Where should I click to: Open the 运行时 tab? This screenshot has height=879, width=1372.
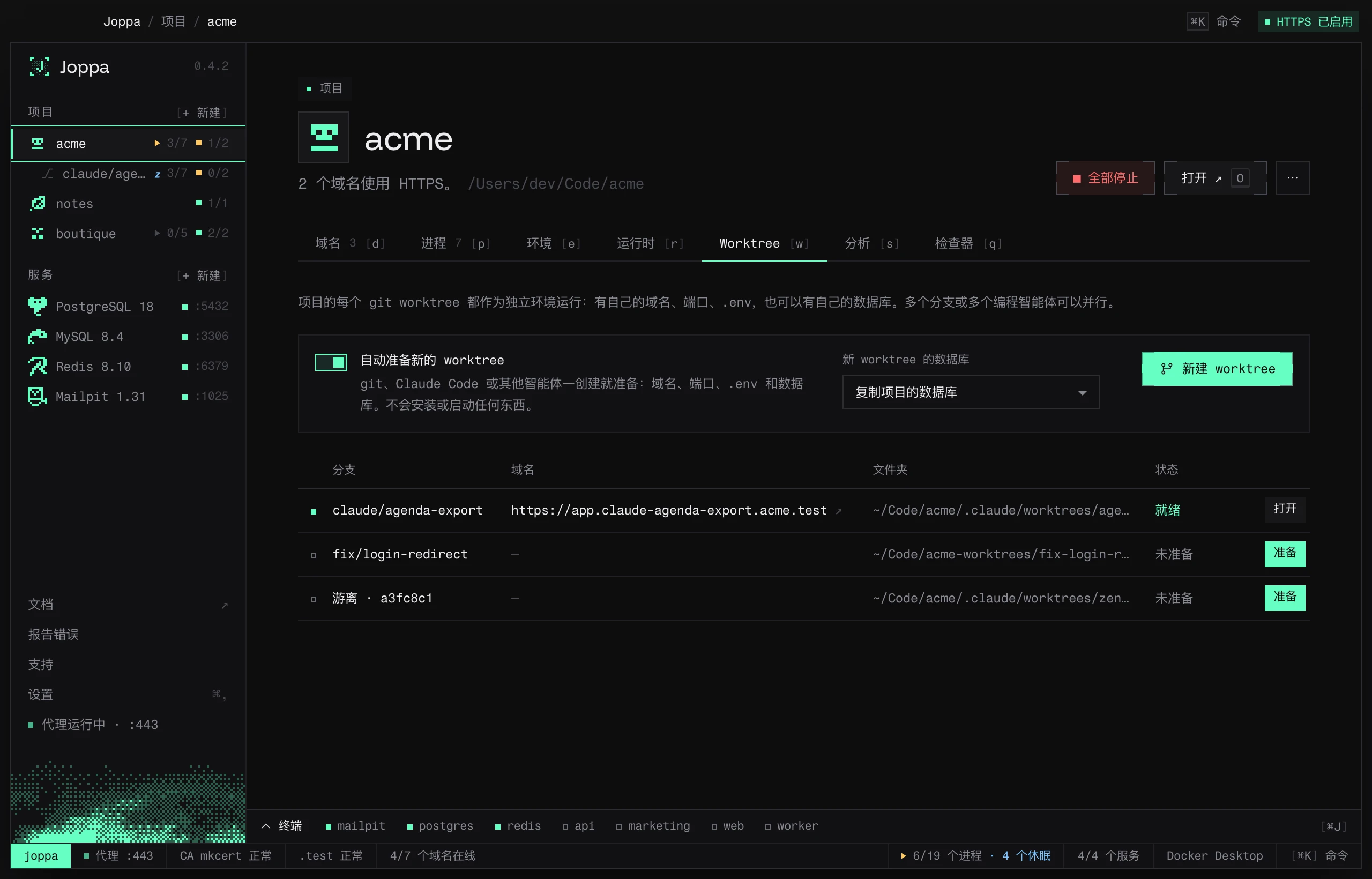coord(650,244)
